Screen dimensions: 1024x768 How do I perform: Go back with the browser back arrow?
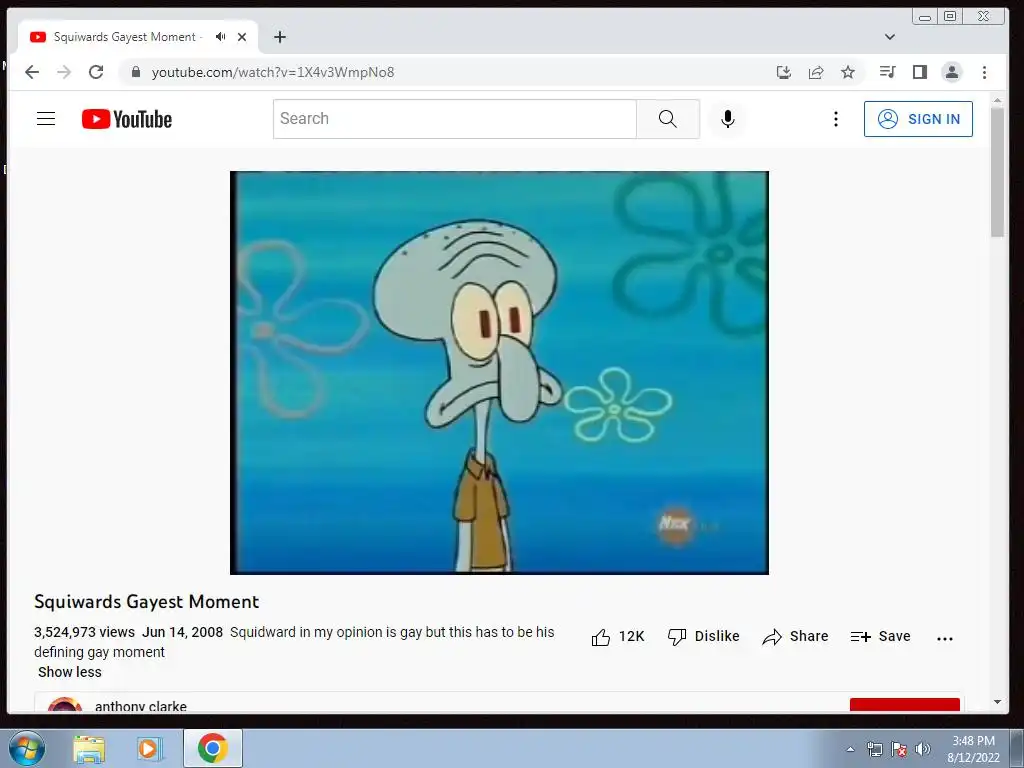[x=32, y=72]
